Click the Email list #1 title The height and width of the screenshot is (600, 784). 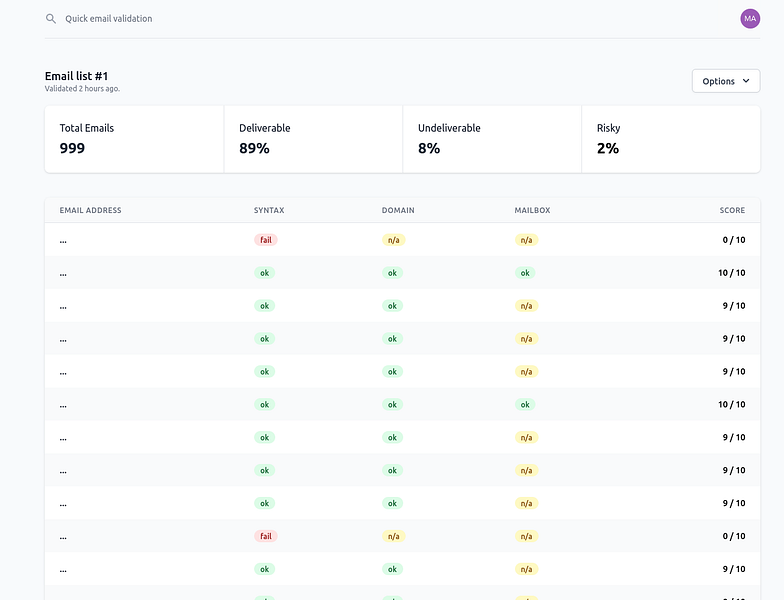click(x=76, y=76)
